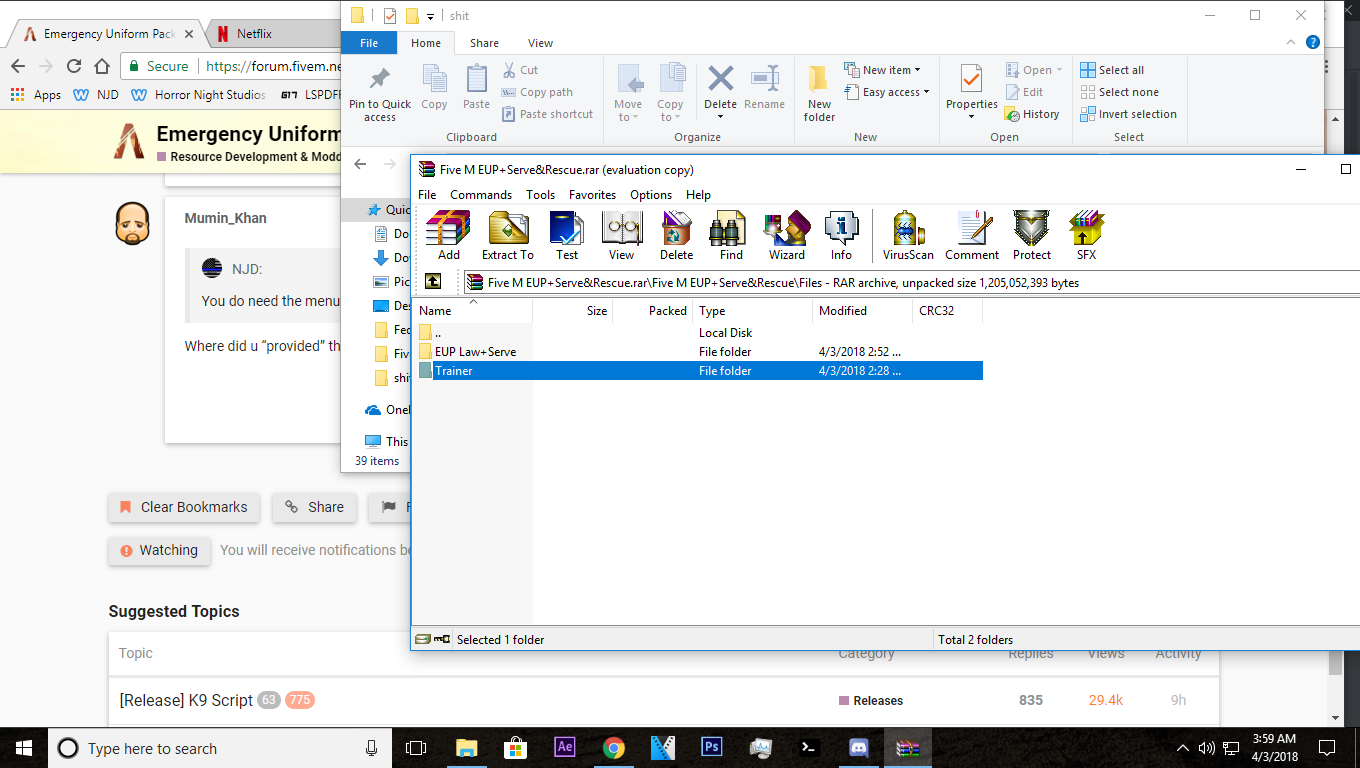Image resolution: width=1360 pixels, height=768 pixels.
Task: Extract the archive using Extract To
Action: [507, 235]
